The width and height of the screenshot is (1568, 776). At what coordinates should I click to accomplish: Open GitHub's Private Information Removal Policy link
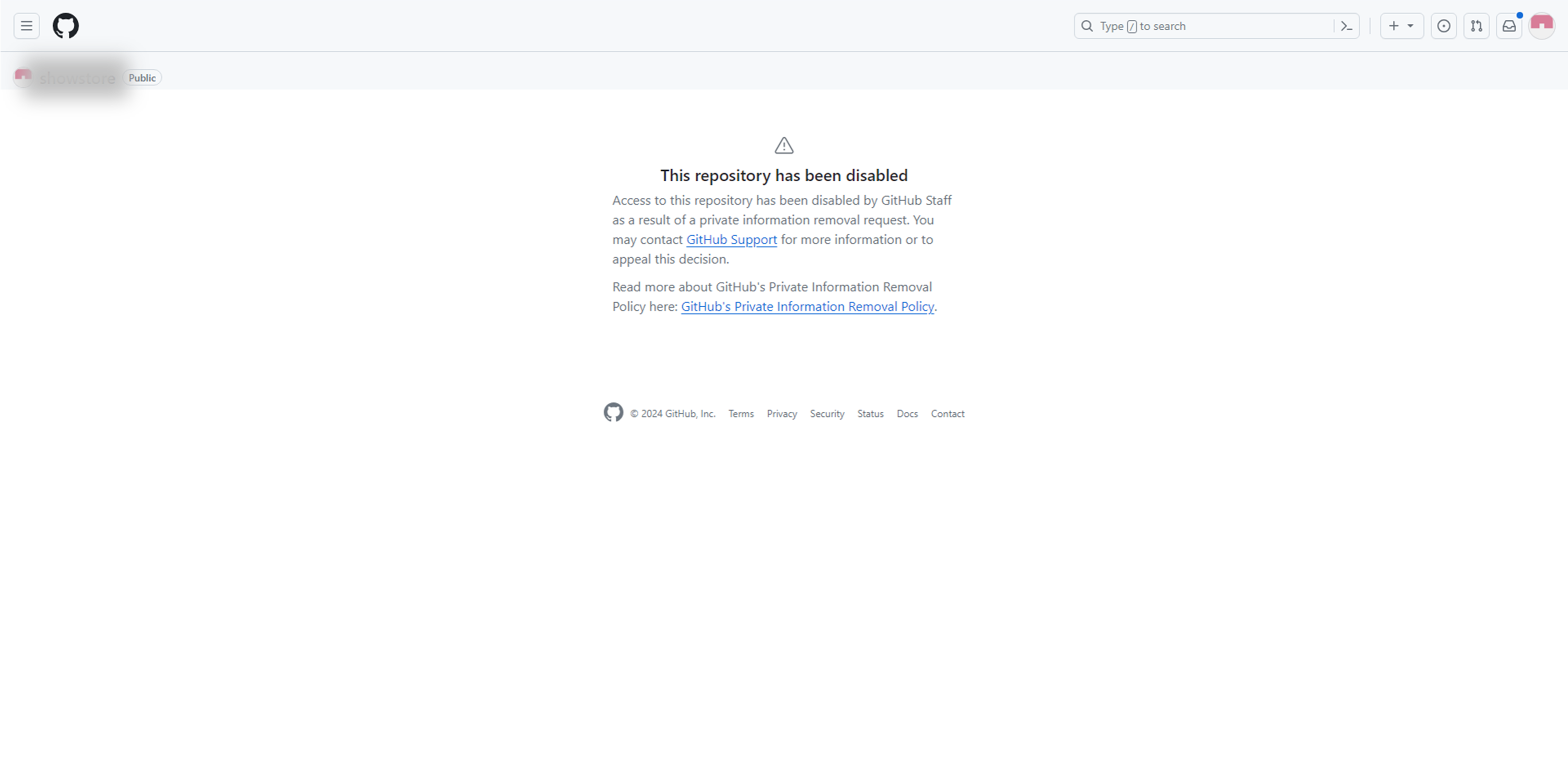tap(807, 306)
